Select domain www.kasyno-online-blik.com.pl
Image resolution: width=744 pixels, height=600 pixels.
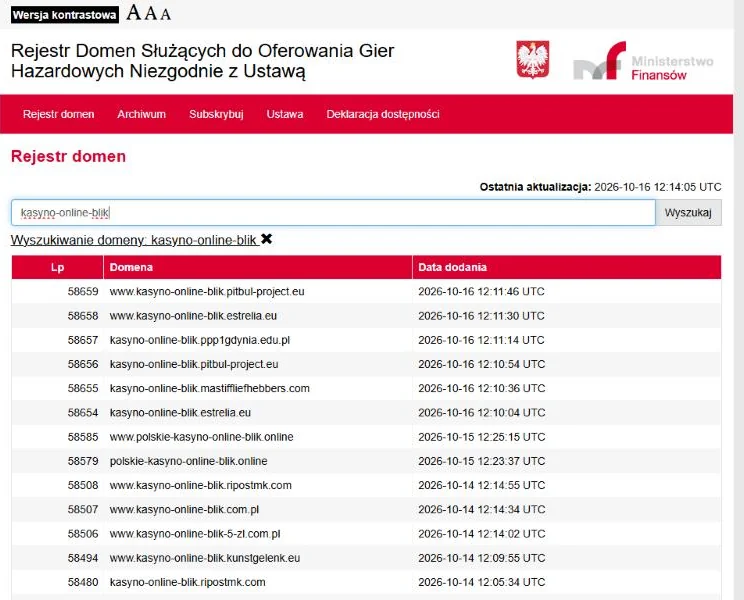pos(185,509)
